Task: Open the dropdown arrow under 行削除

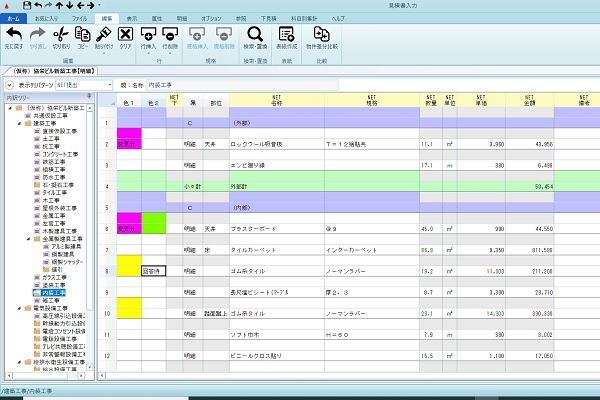Action: [170, 53]
